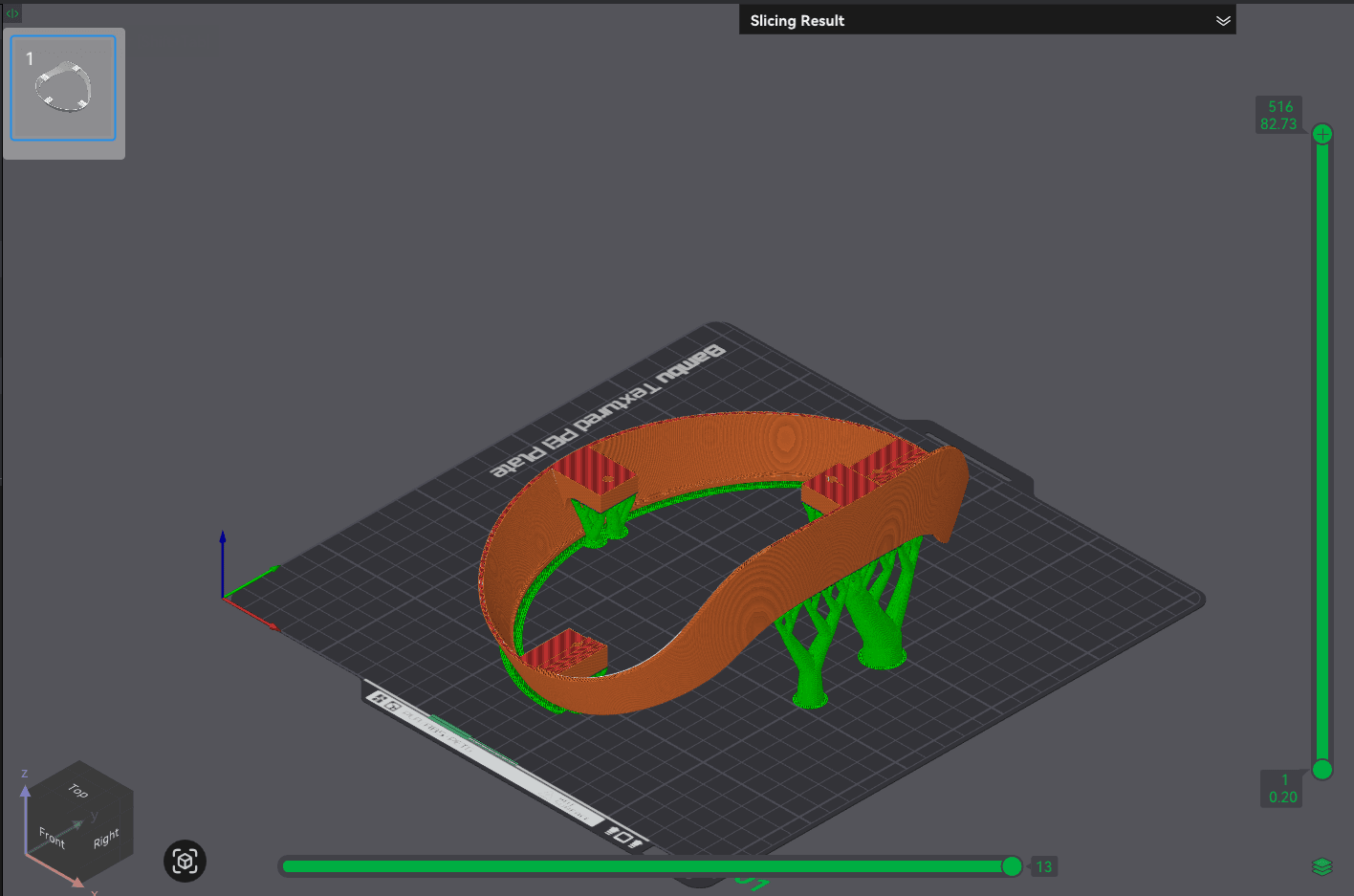Collapse the Slicing Result panel via its chevron
The height and width of the screenshot is (896, 1354).
[x=1223, y=20]
